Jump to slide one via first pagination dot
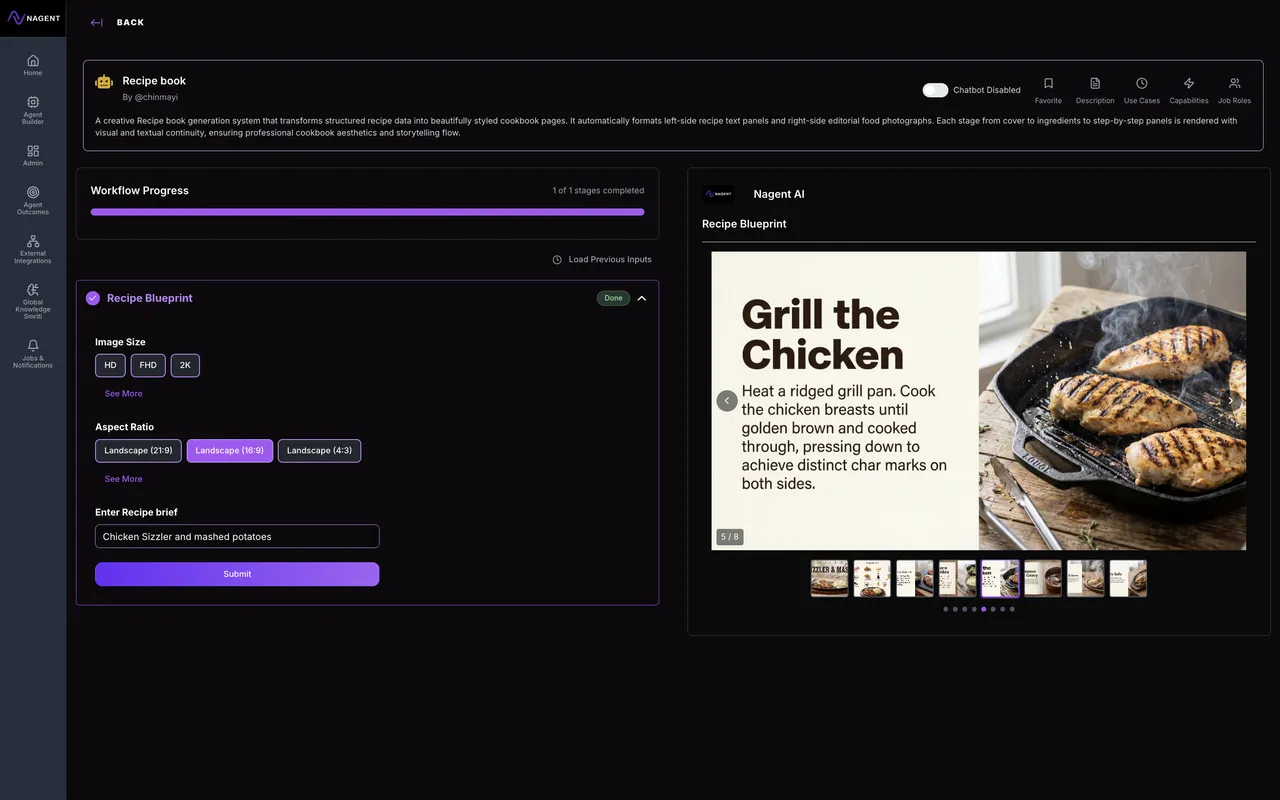Viewport: 1280px width, 800px height. coord(946,609)
